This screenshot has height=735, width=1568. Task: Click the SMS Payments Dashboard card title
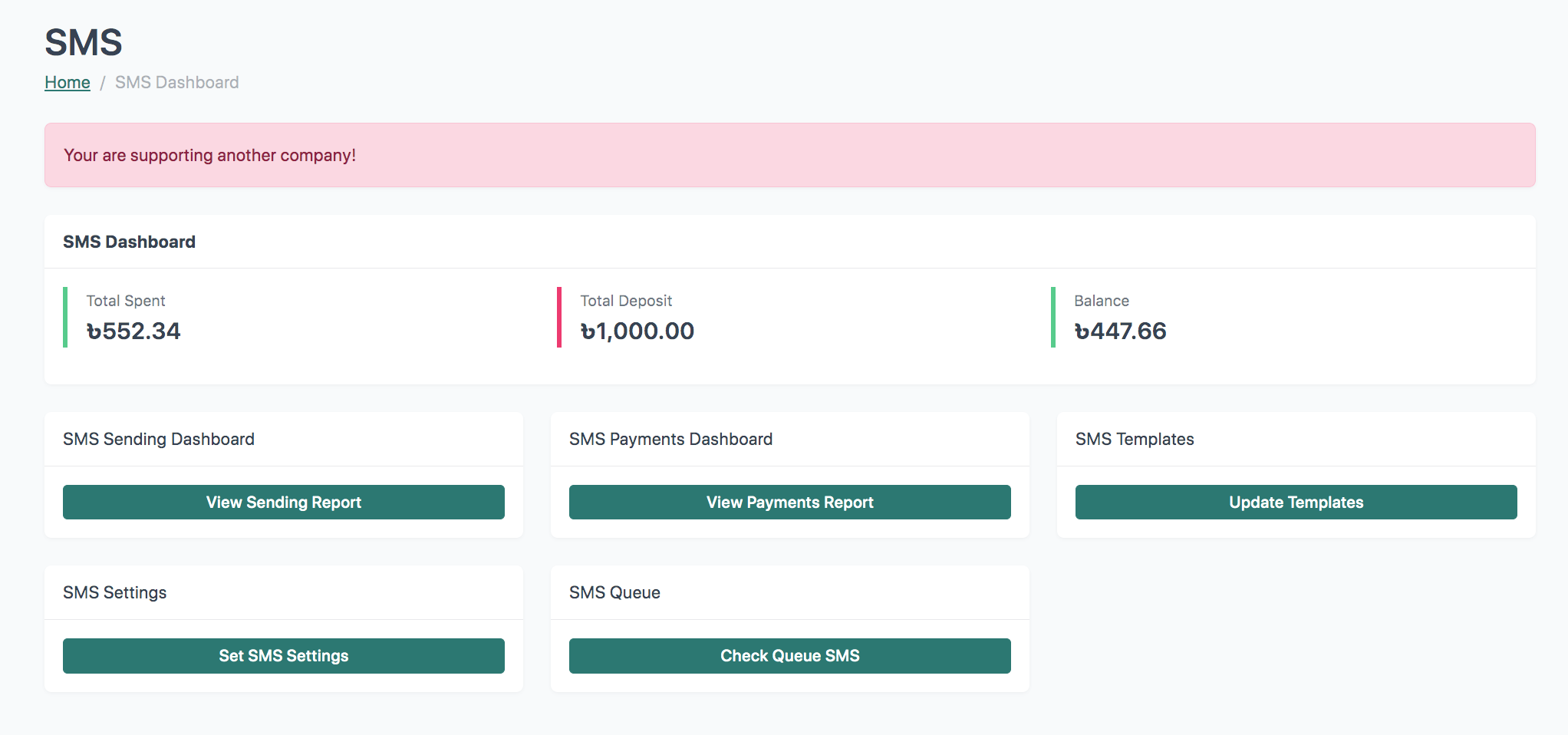670,439
